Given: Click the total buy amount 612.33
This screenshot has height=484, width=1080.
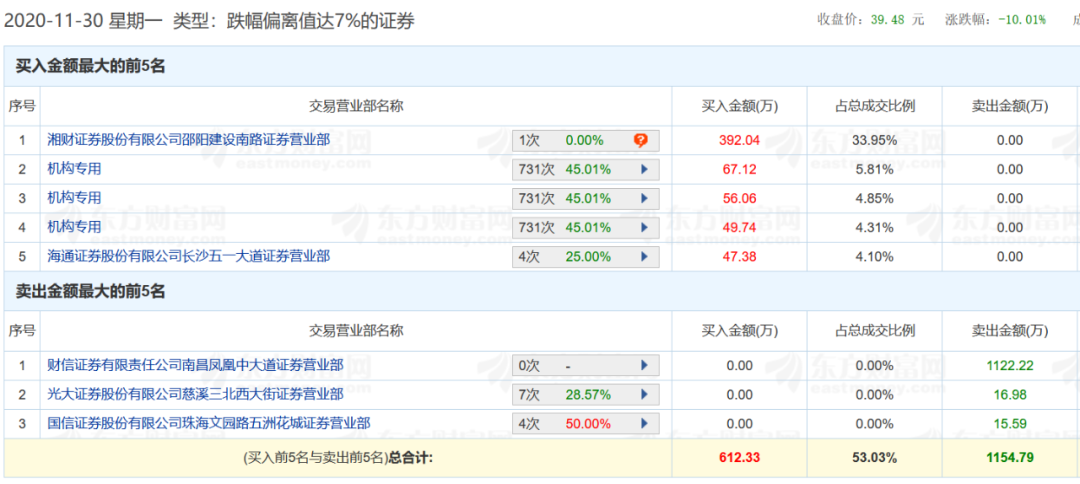Looking at the screenshot, I should click(740, 458).
